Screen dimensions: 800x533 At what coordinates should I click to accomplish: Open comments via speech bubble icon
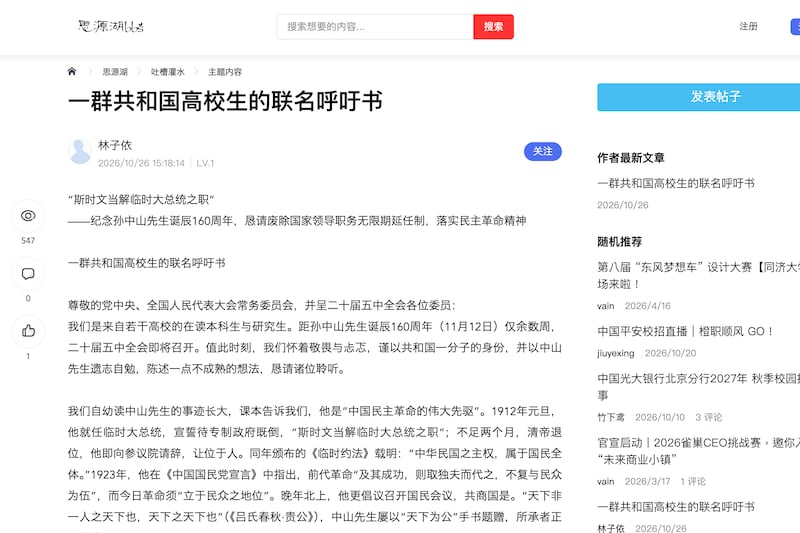tap(28, 274)
